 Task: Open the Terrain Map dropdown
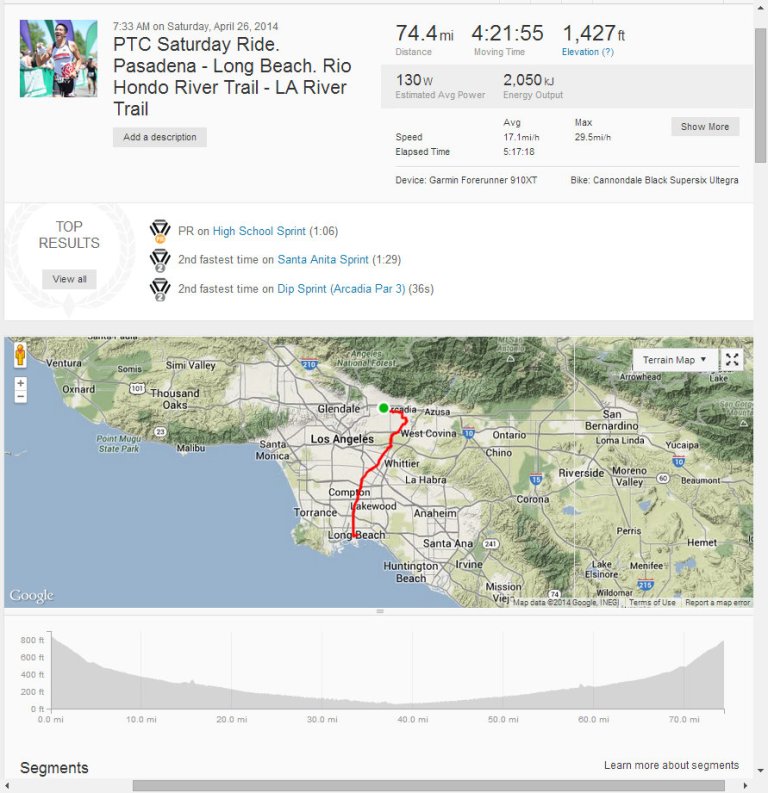675,360
